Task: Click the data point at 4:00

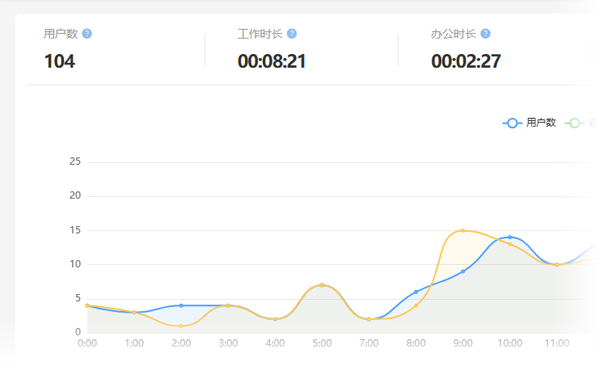Action: [275, 319]
